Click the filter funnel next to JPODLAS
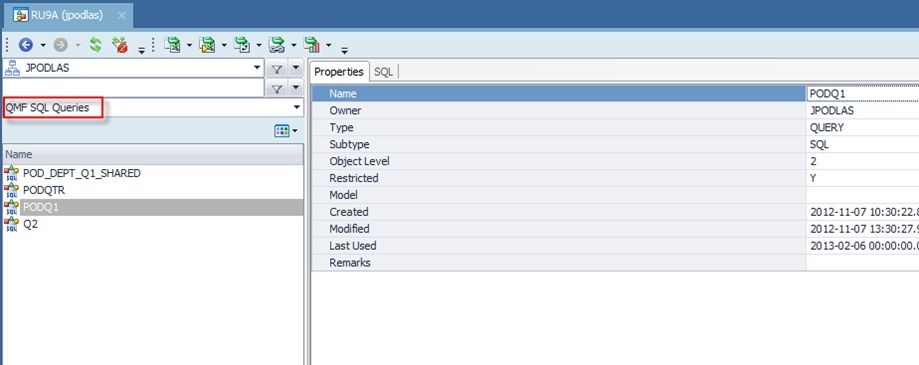This screenshot has width=919, height=365. pyautogui.click(x=277, y=69)
